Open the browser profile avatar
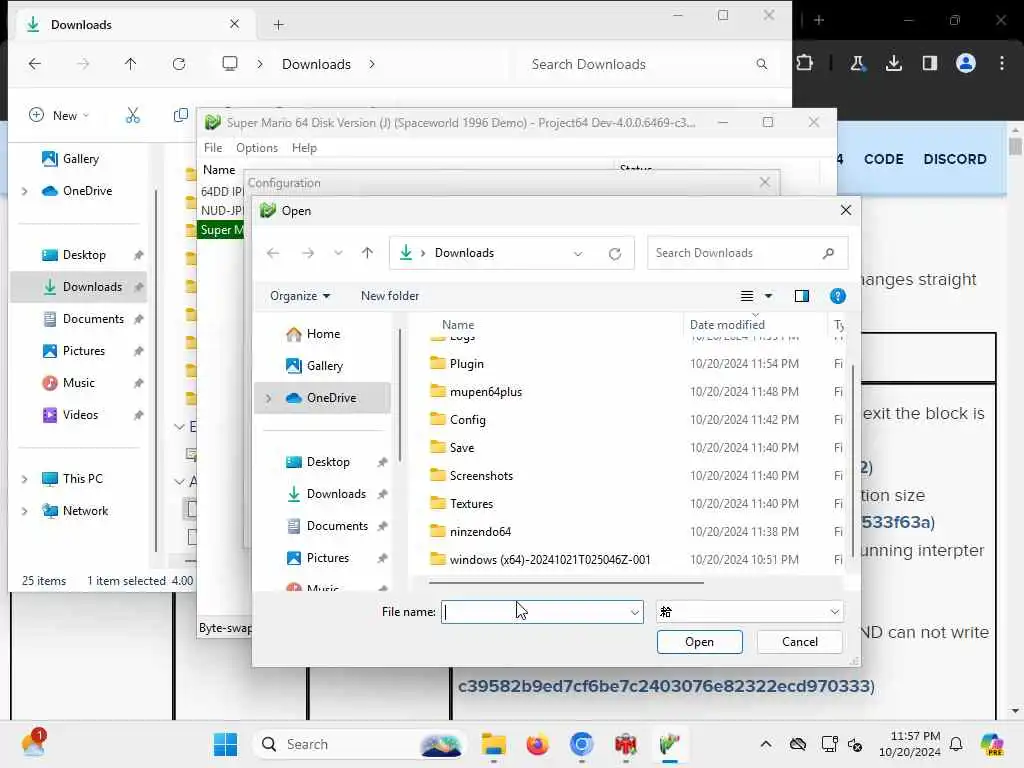The width and height of the screenshot is (1024, 768). (x=966, y=63)
